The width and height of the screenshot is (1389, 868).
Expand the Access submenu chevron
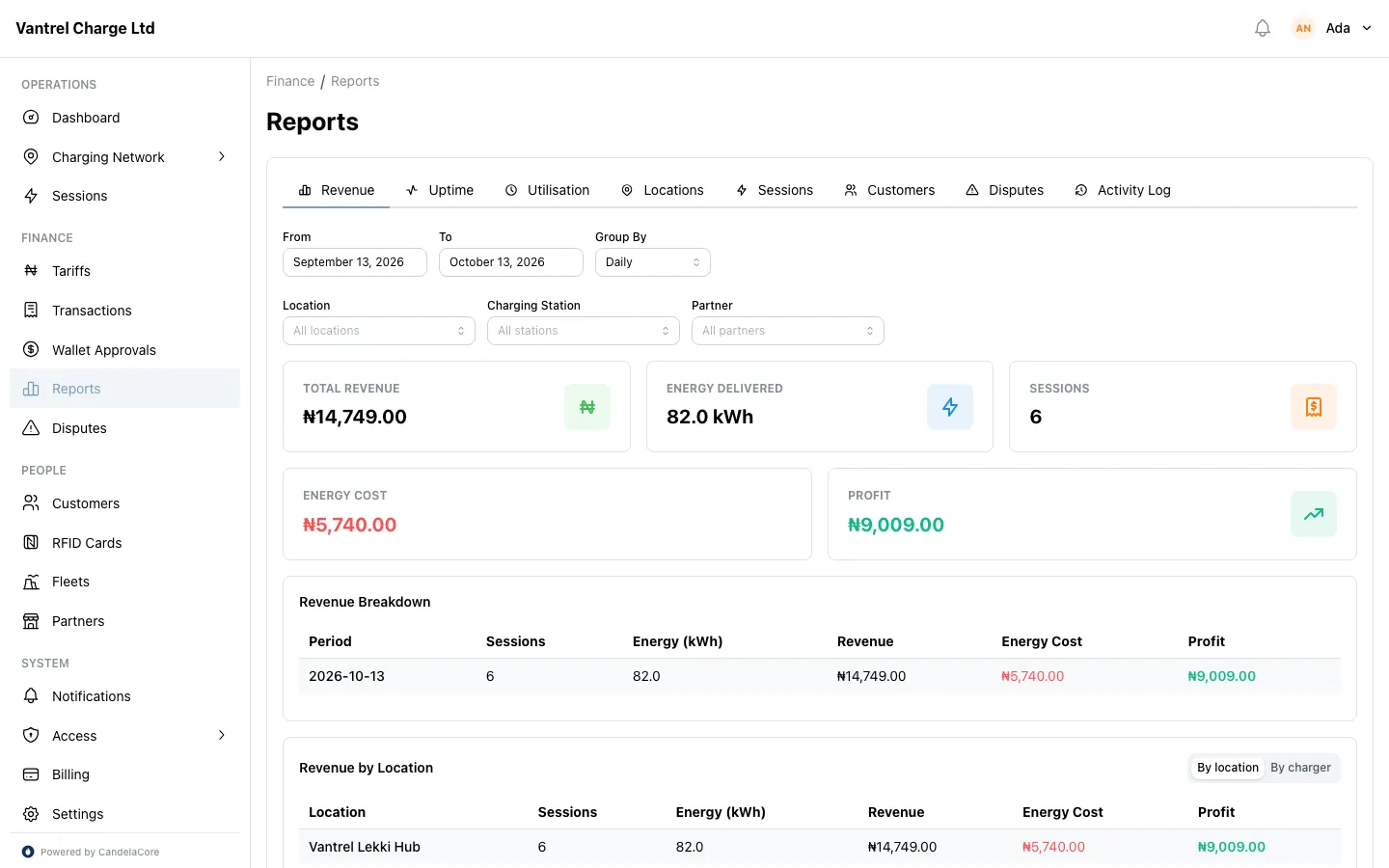pos(222,735)
